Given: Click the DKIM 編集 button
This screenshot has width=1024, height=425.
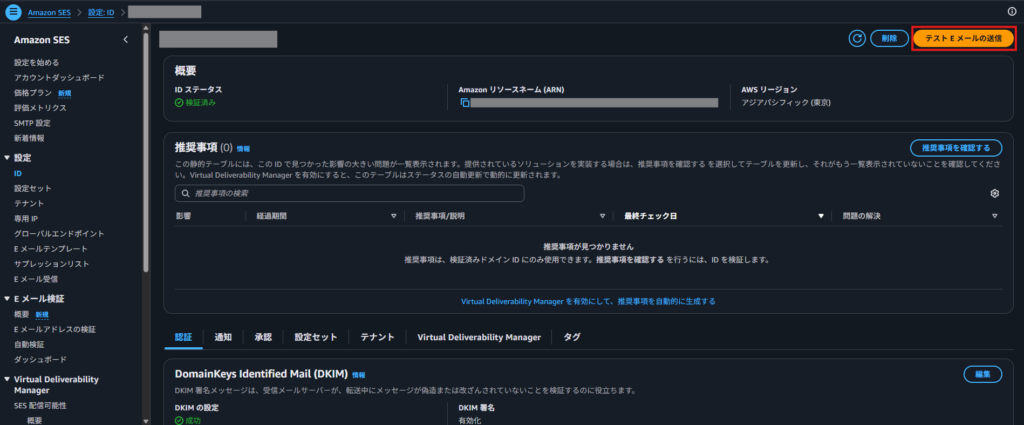Looking at the screenshot, I should pos(982,374).
